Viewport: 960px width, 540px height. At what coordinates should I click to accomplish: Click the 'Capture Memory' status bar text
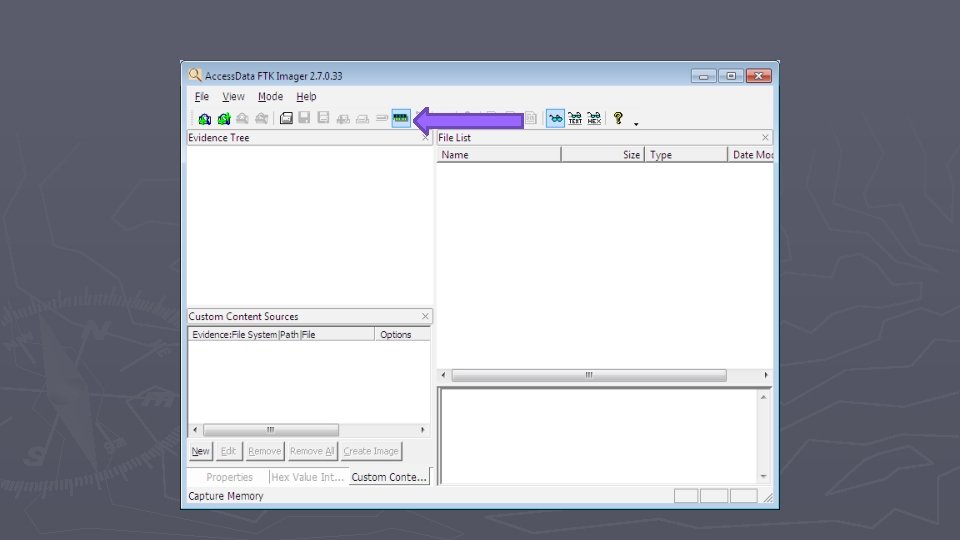pyautogui.click(x=226, y=496)
